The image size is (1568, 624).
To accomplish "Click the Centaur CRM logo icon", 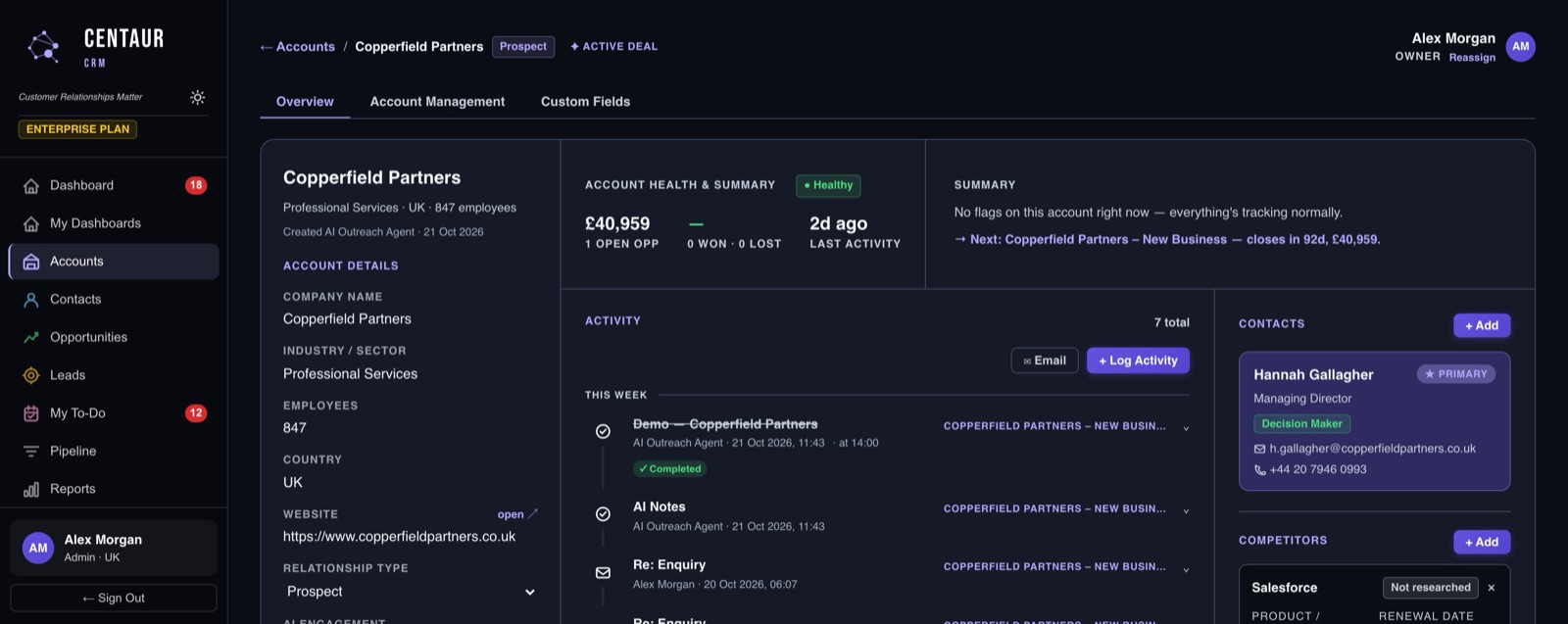I will (x=43, y=46).
